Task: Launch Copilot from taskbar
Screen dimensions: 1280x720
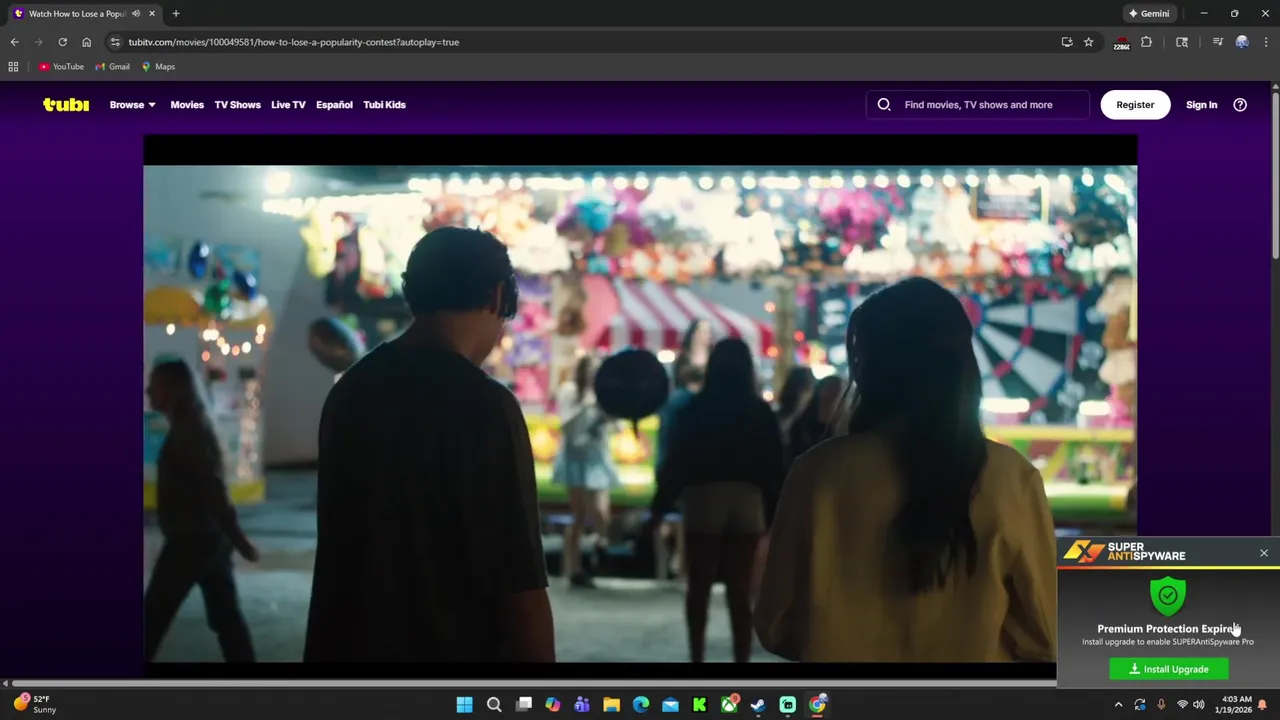Action: (x=553, y=705)
